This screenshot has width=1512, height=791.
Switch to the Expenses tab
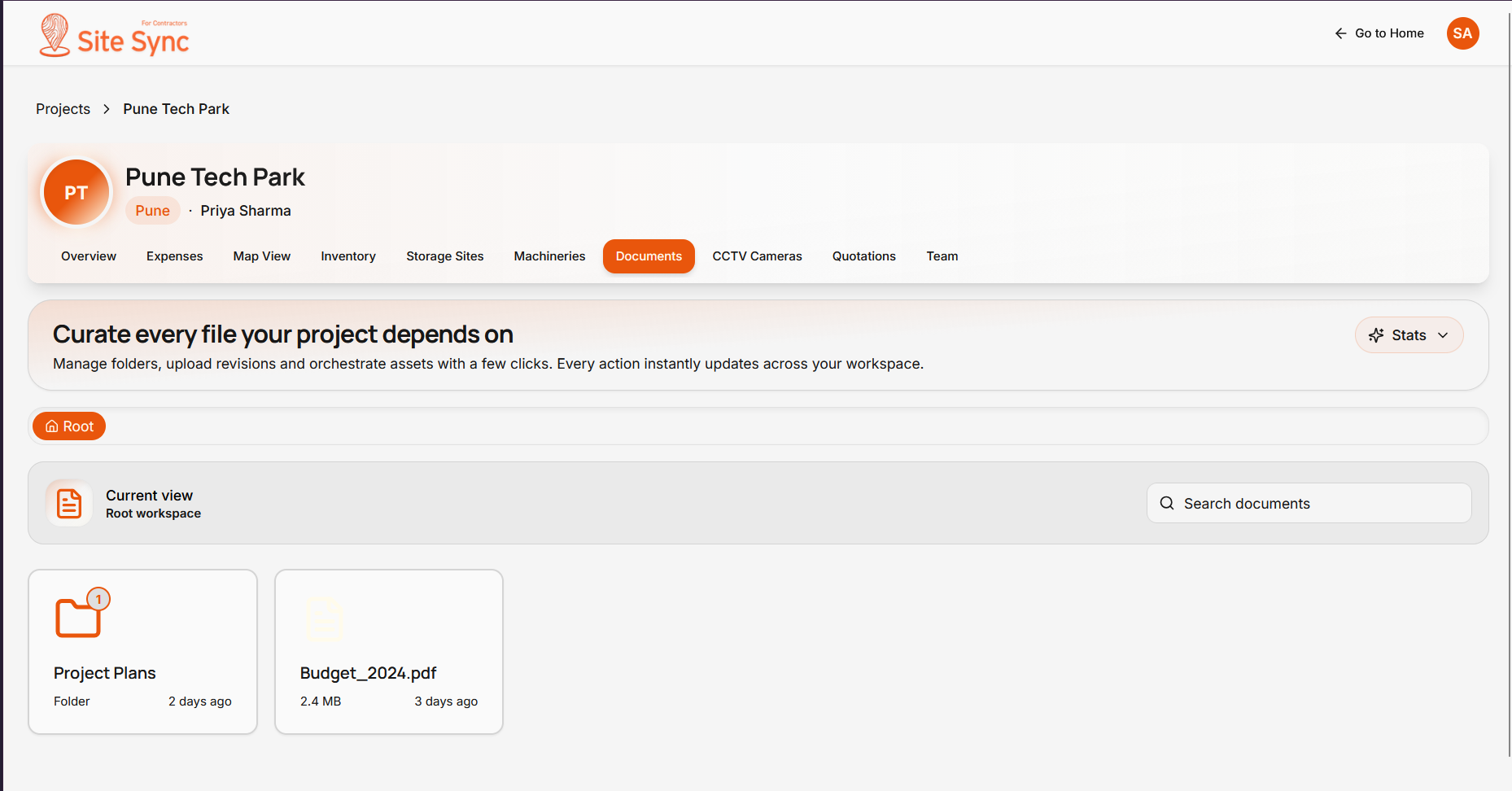pyautogui.click(x=174, y=256)
